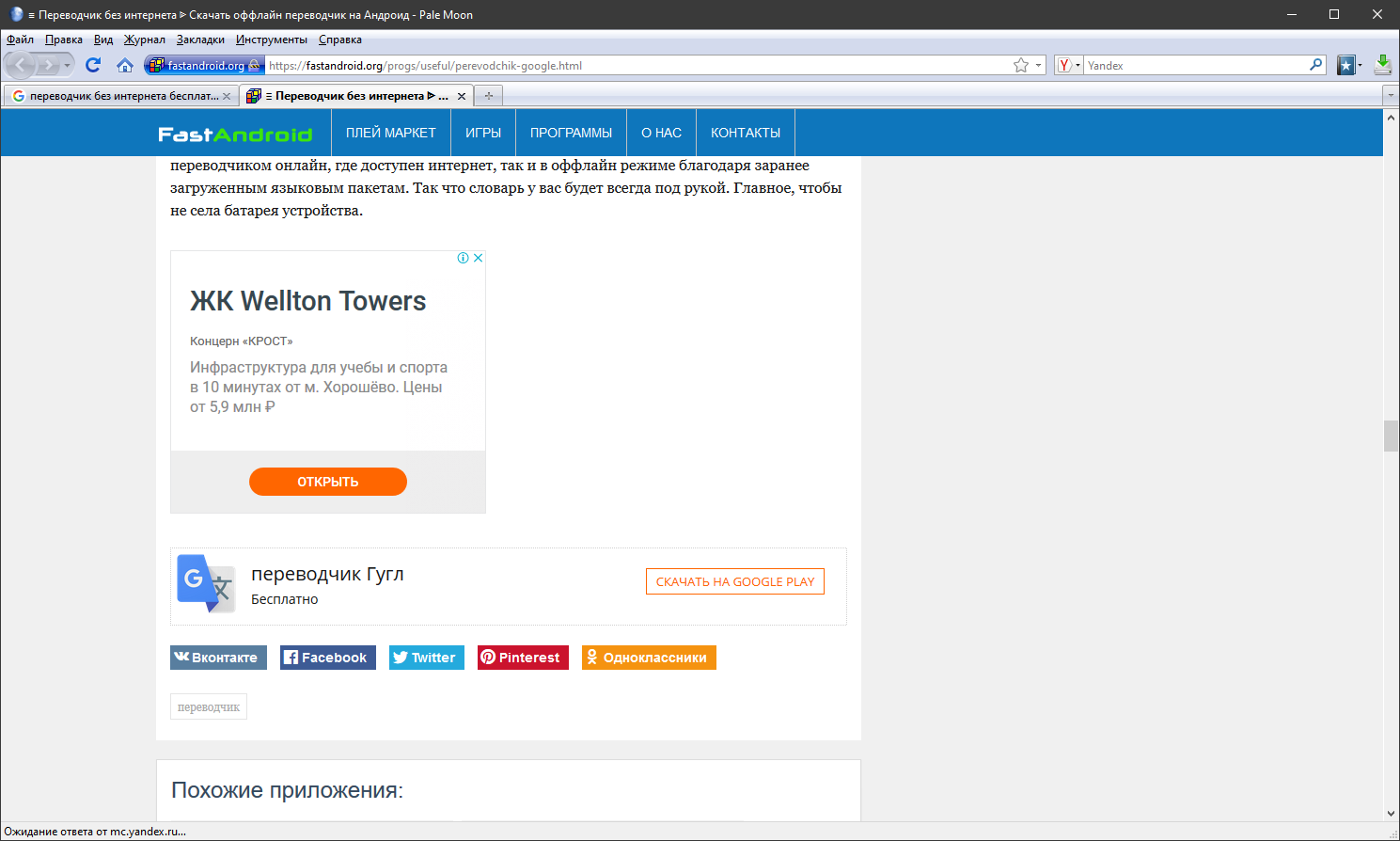
Task: Share the page on Вконтакте
Action: coord(218,658)
